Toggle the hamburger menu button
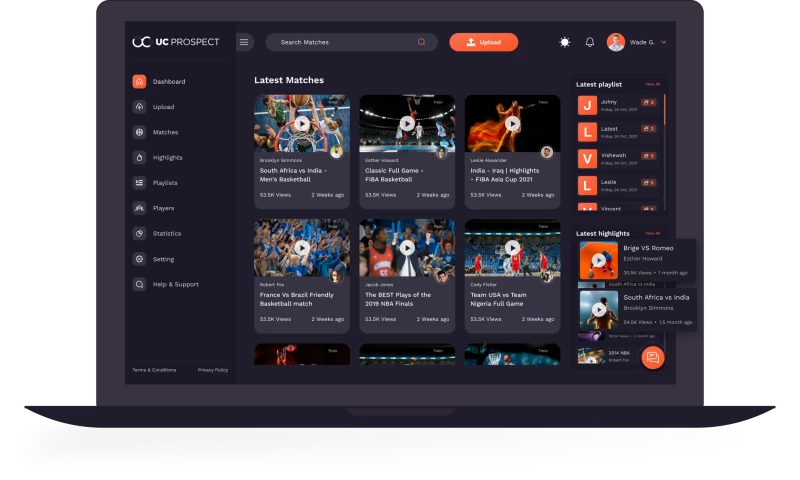 pyautogui.click(x=244, y=42)
